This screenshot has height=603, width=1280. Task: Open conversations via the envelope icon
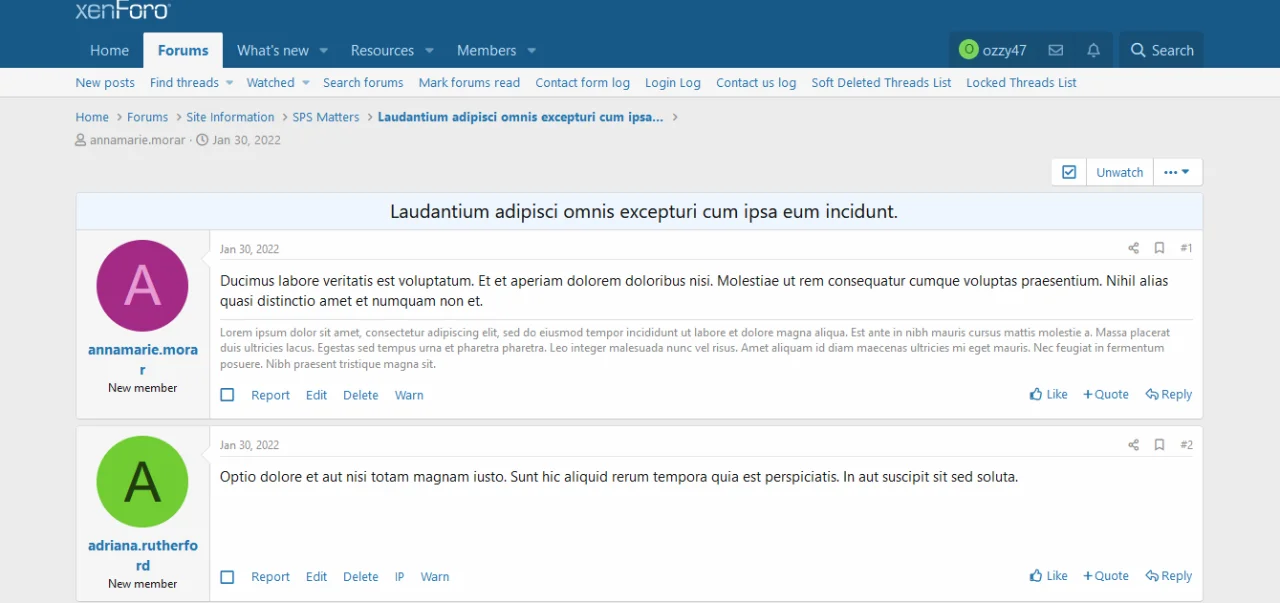(1055, 50)
